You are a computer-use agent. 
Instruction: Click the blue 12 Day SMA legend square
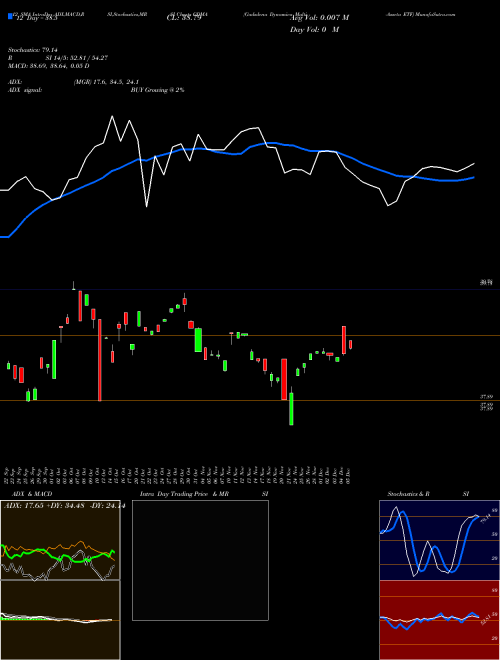[10, 16]
